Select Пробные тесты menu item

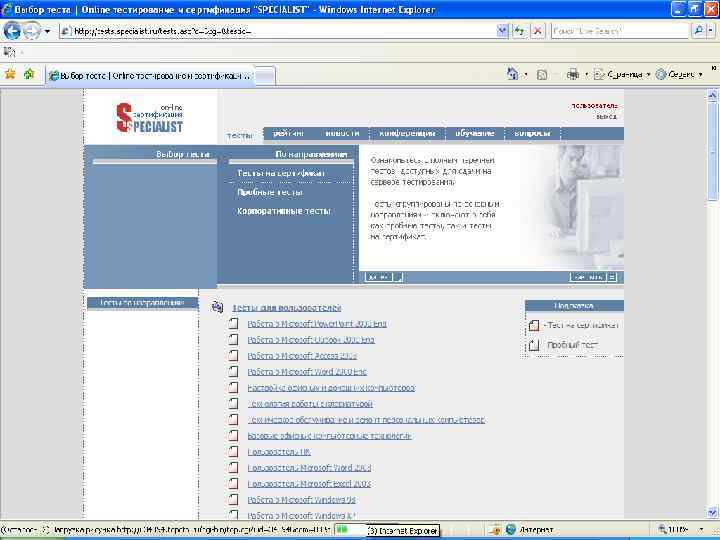click(x=270, y=192)
